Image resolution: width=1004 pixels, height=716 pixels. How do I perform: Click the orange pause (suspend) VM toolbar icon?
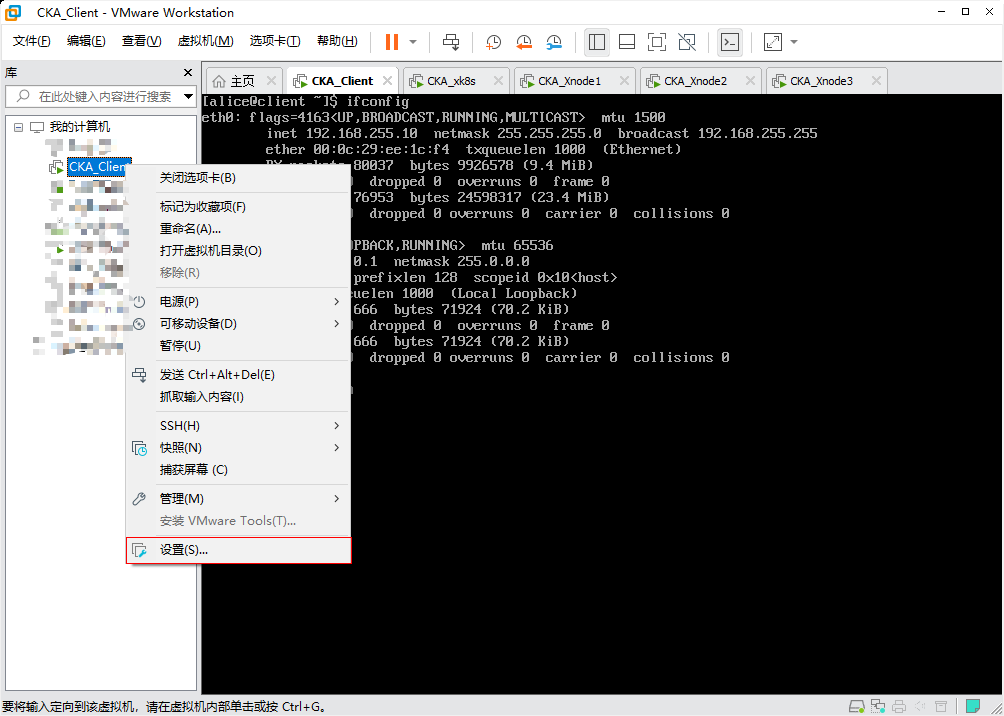391,42
